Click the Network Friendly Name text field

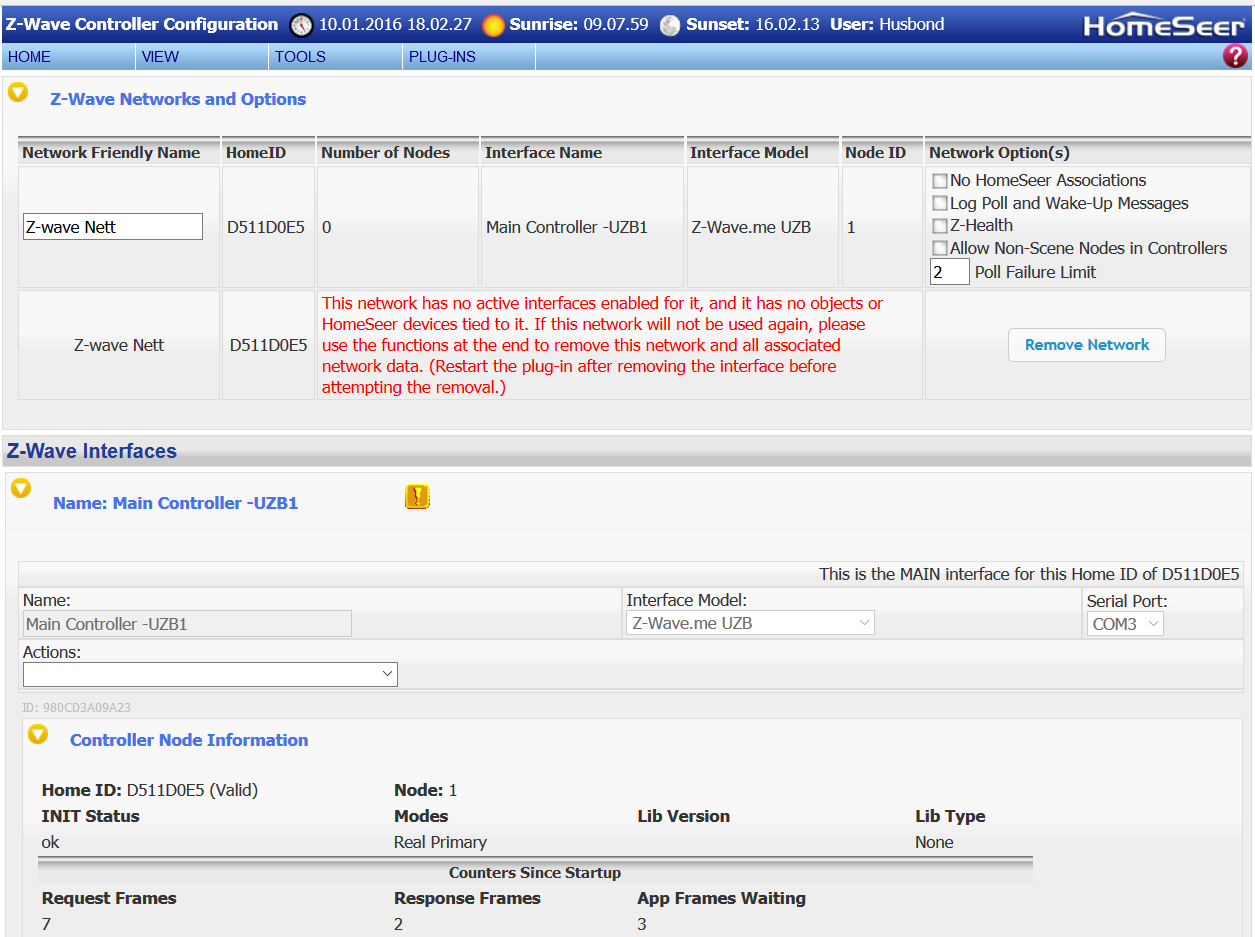click(x=113, y=227)
